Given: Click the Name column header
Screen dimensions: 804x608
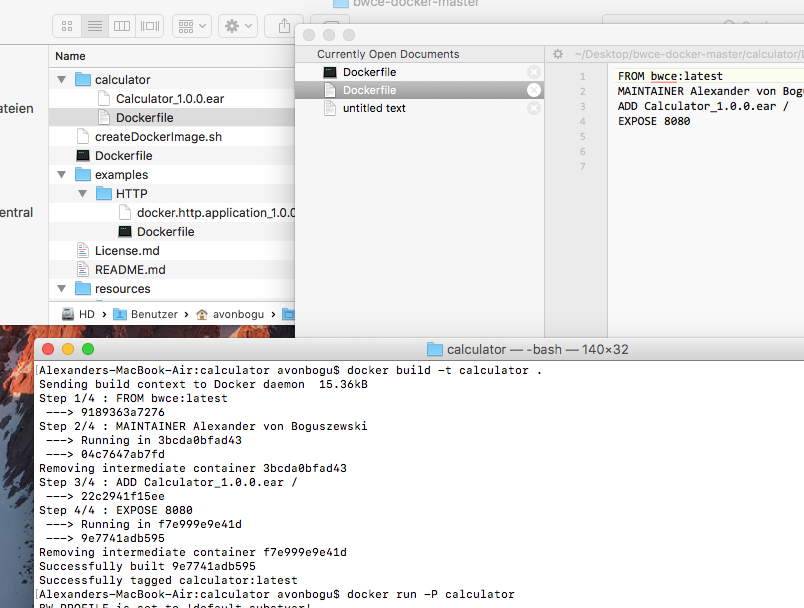Looking at the screenshot, I should point(71,56).
